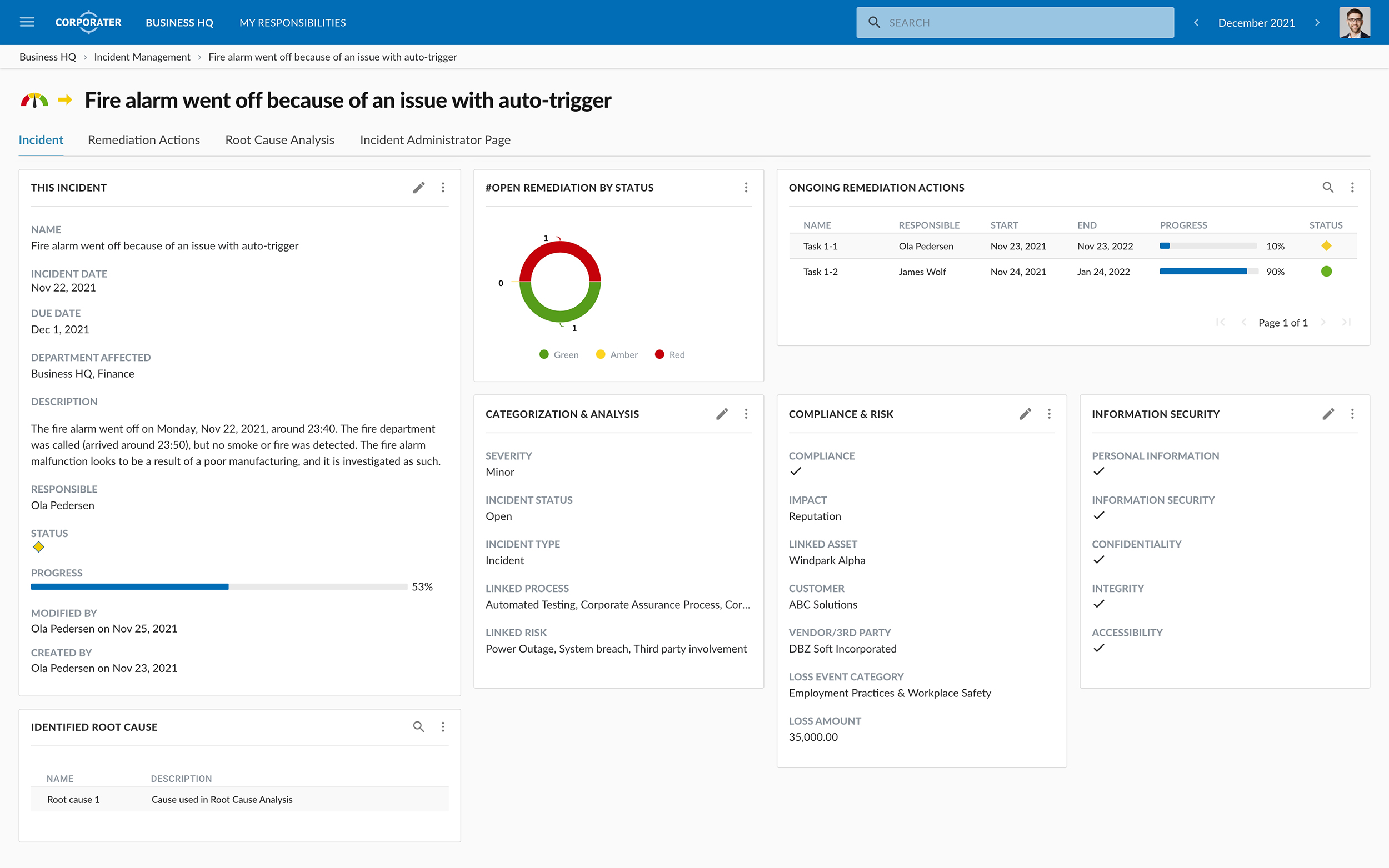Search within Identified Root Cause panel

(418, 727)
